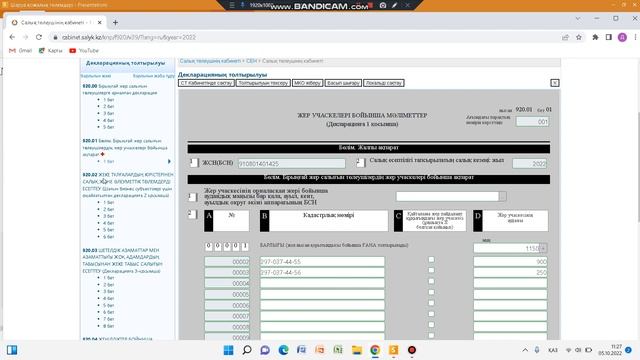
Task: Tick column C checkbox in row 00002
Action: 431,260
